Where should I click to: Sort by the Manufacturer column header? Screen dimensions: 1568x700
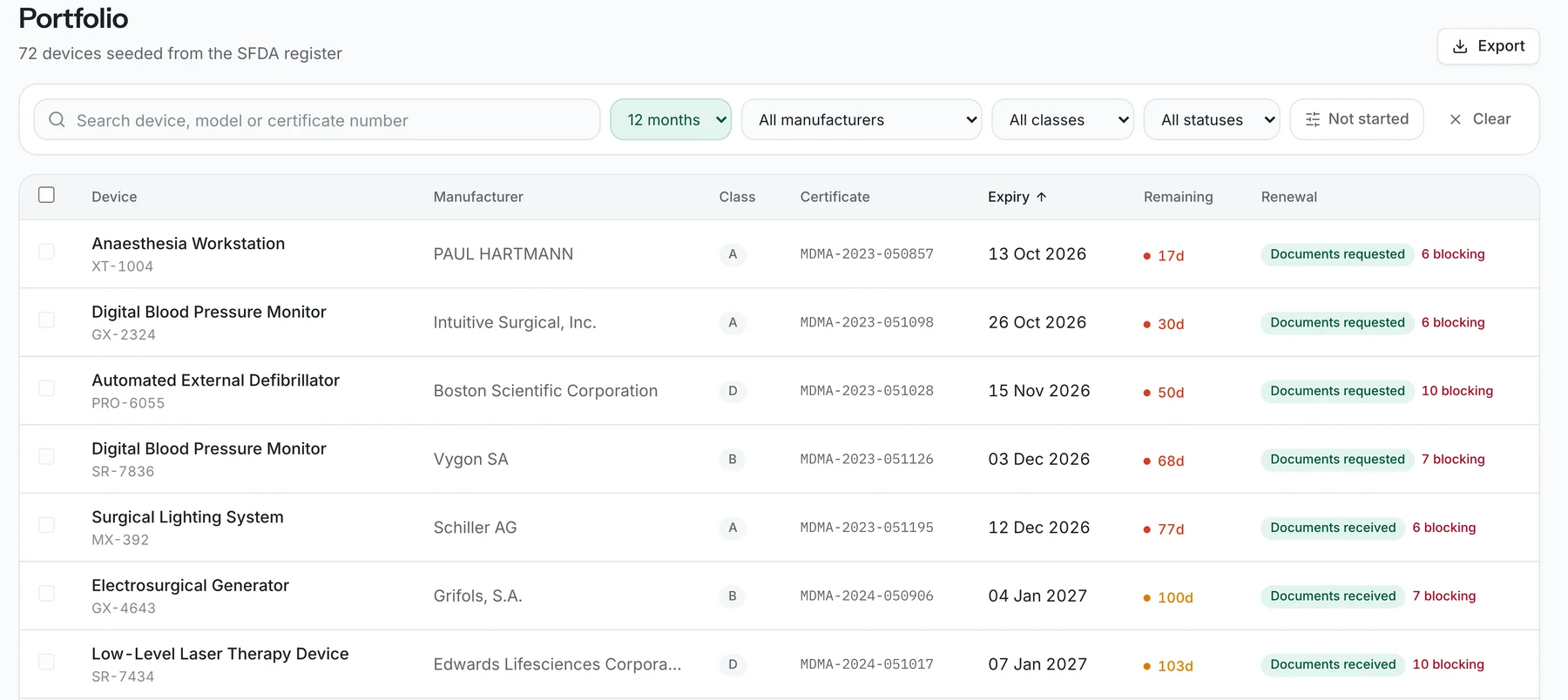coord(478,197)
